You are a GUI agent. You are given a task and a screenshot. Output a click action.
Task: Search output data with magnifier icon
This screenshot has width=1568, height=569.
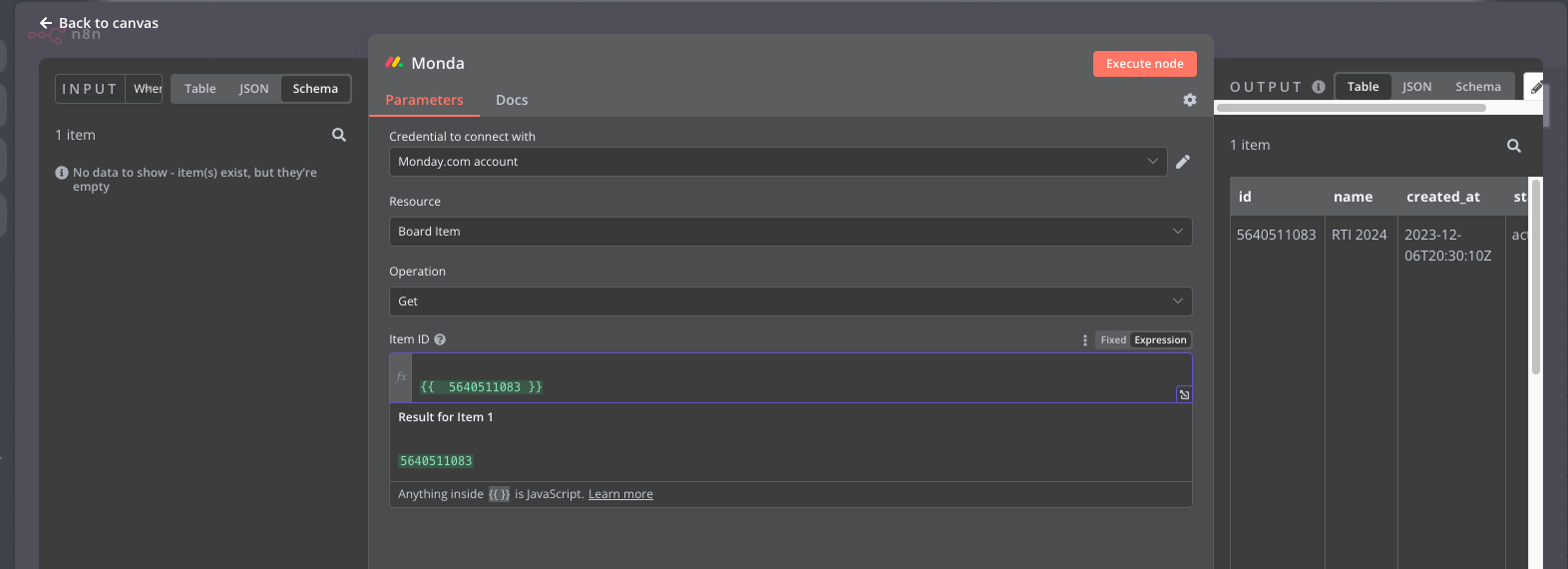tap(1514, 146)
